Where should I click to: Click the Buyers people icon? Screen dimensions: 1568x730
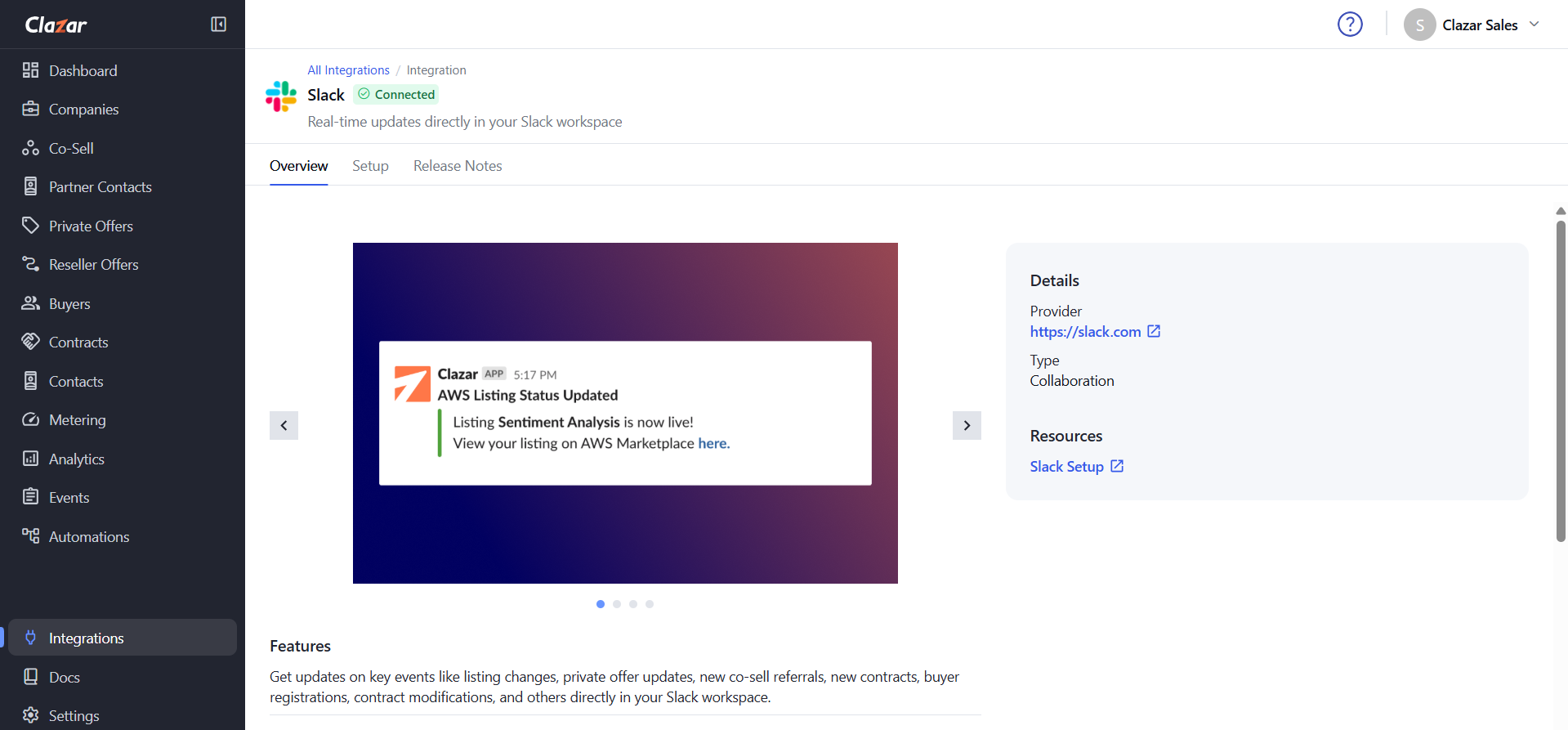(30, 303)
